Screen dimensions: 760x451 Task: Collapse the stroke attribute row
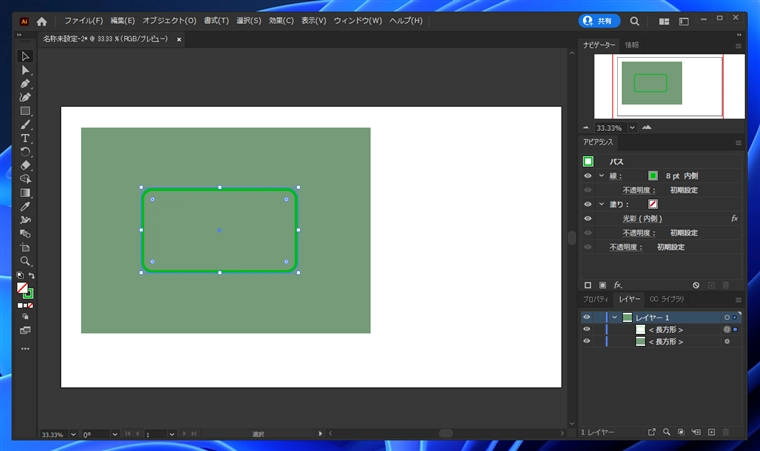[602, 176]
